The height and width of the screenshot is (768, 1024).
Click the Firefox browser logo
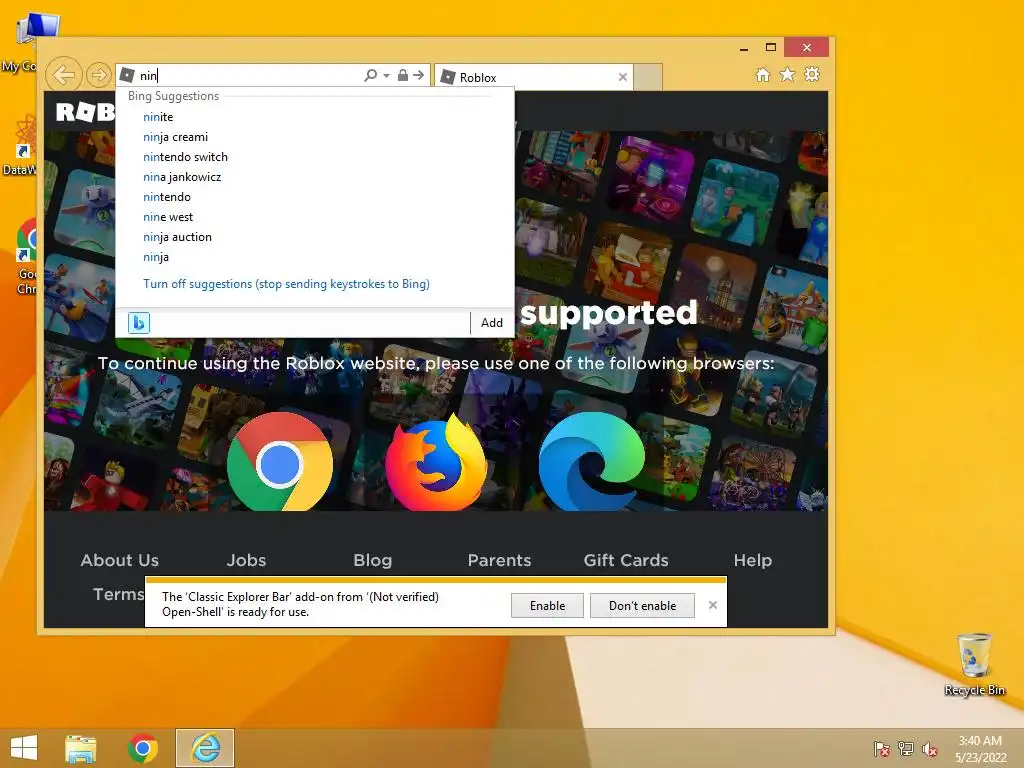[x=436, y=462]
